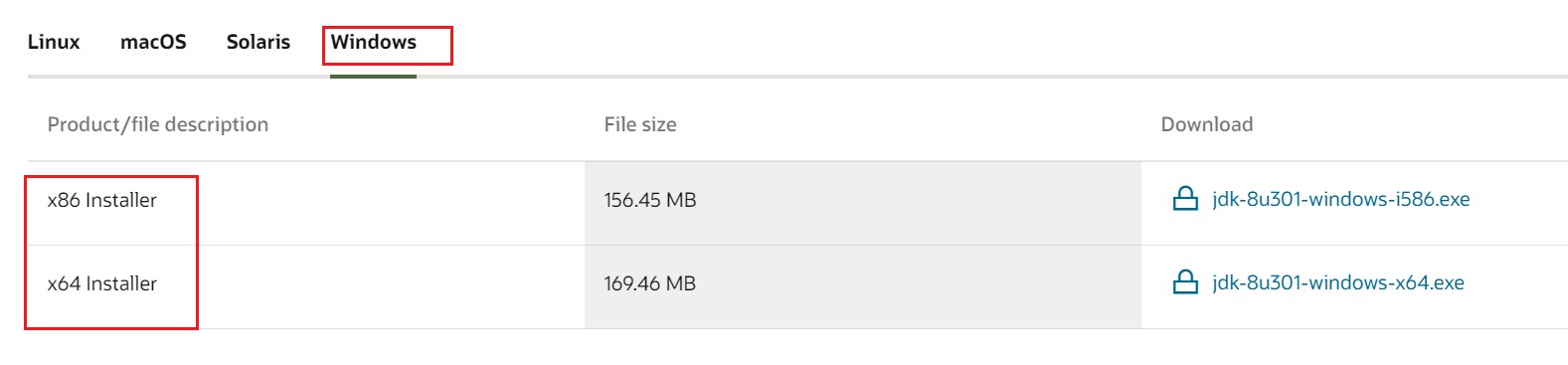Select the Solaris tab
The height and width of the screenshot is (365, 1568).
point(259,42)
